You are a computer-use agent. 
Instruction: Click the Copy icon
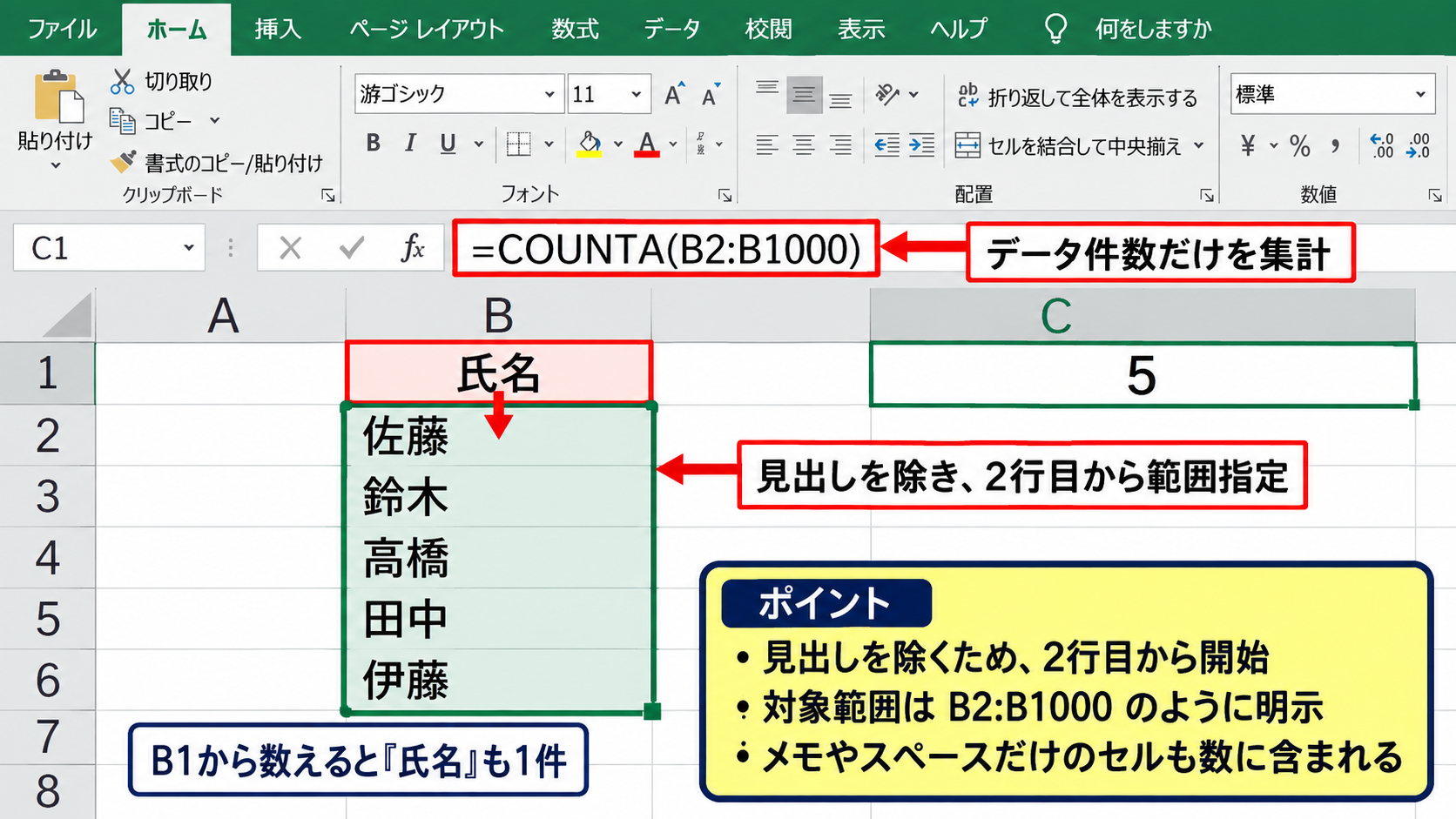click(122, 120)
